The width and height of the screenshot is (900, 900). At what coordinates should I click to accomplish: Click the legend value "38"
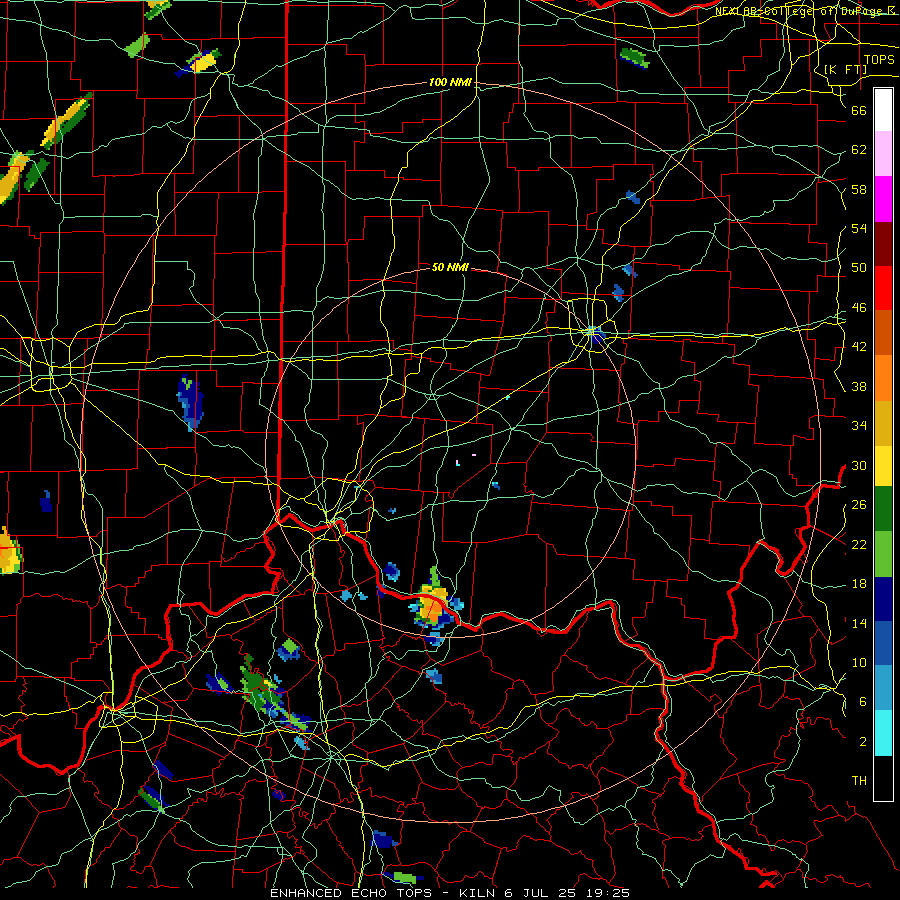tap(859, 386)
